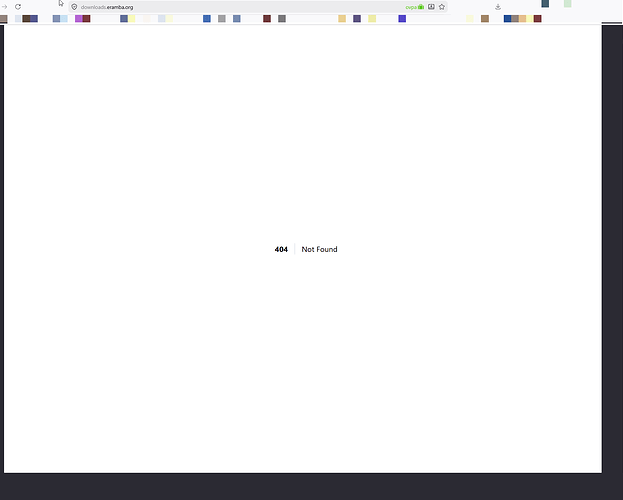The image size is (623, 500).
Task: Open the browser downloads panel
Action: [498, 7]
